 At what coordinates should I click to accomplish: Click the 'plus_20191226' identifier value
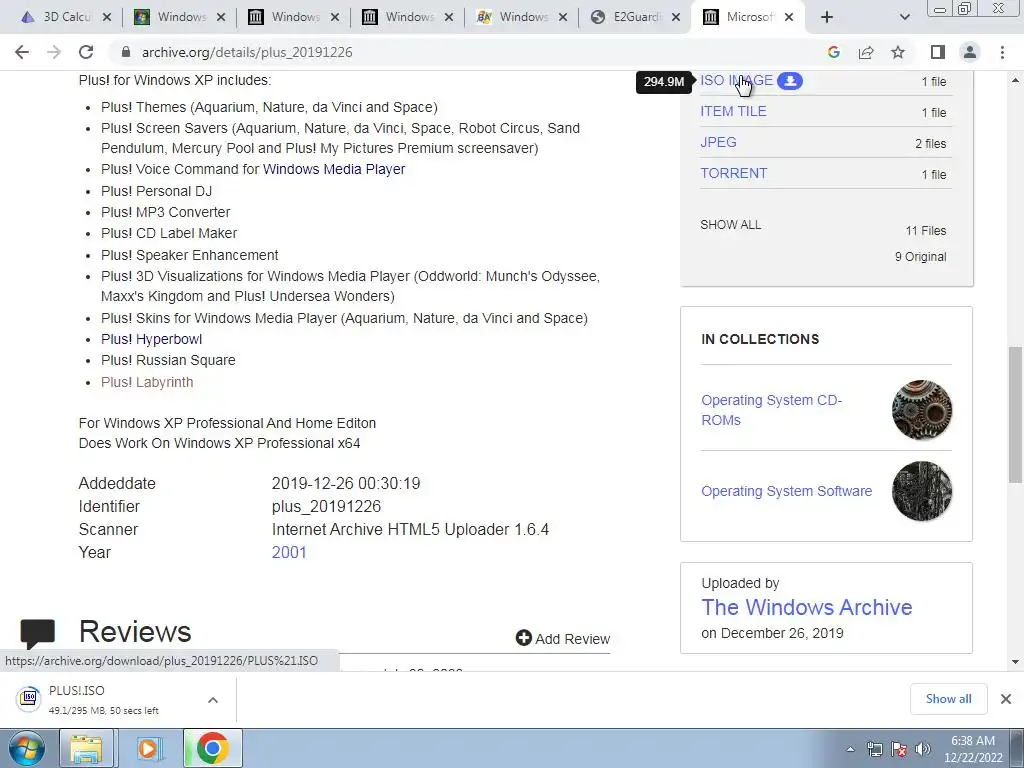[x=326, y=506]
